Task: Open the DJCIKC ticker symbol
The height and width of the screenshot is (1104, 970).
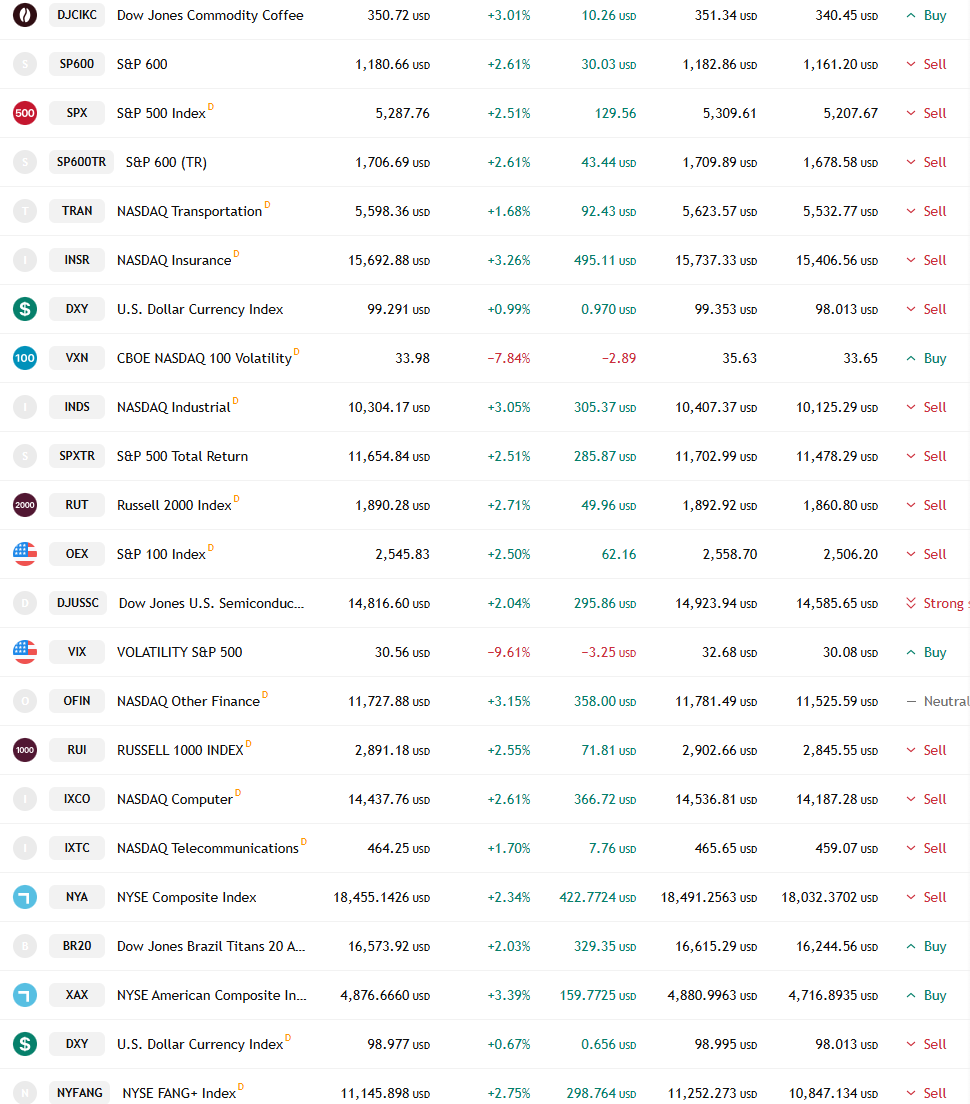Action: pyautogui.click(x=77, y=15)
